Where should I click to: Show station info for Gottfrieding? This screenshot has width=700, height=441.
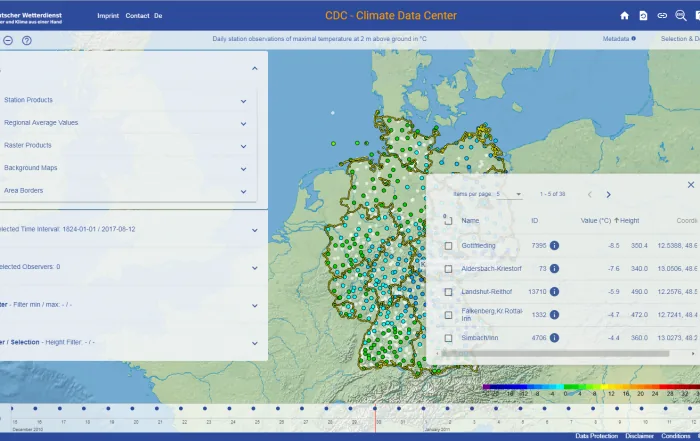(554, 245)
